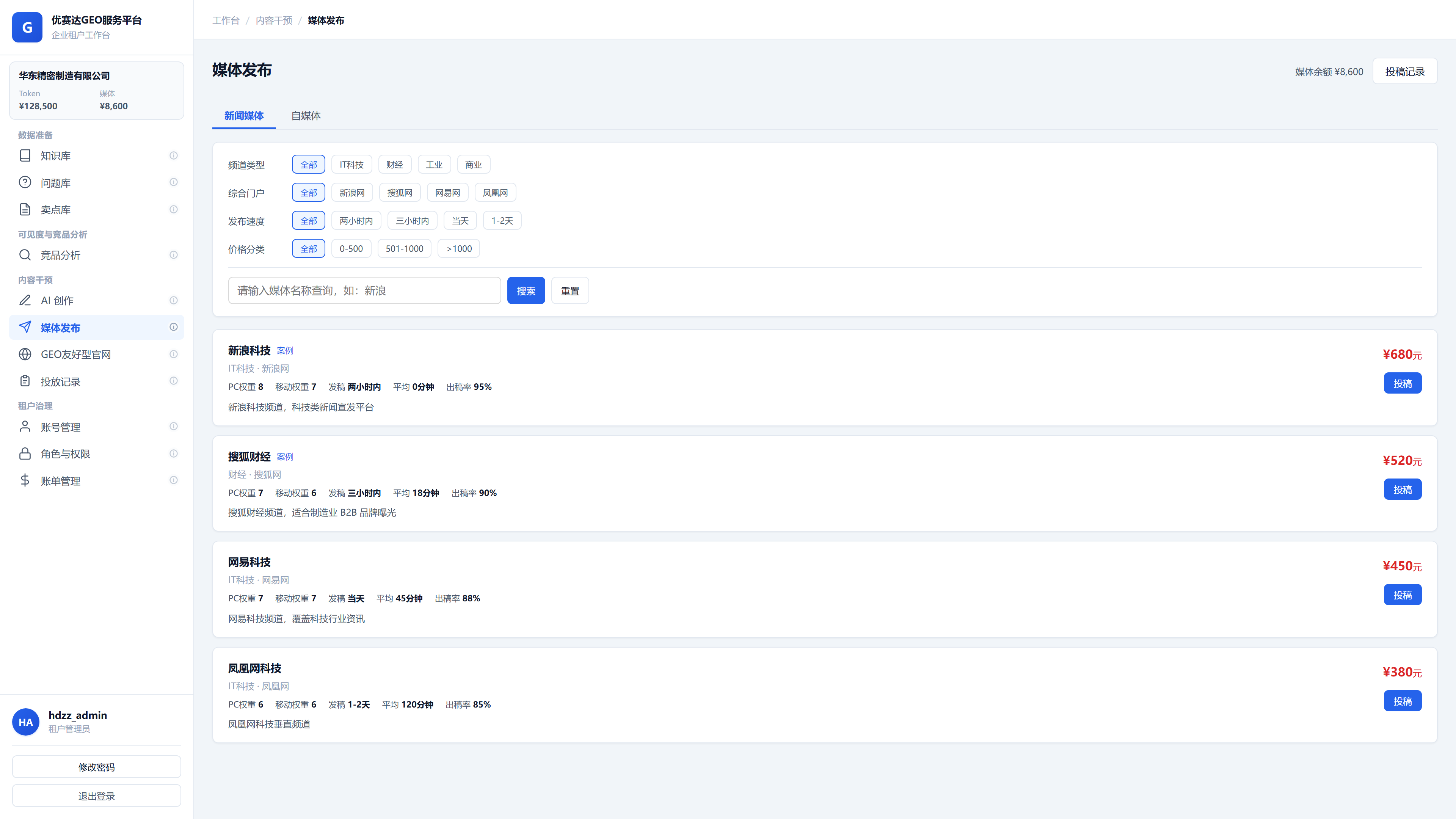1456x819 pixels.
Task: Go to GEO友好型官网 menu item
Action: 97,355
